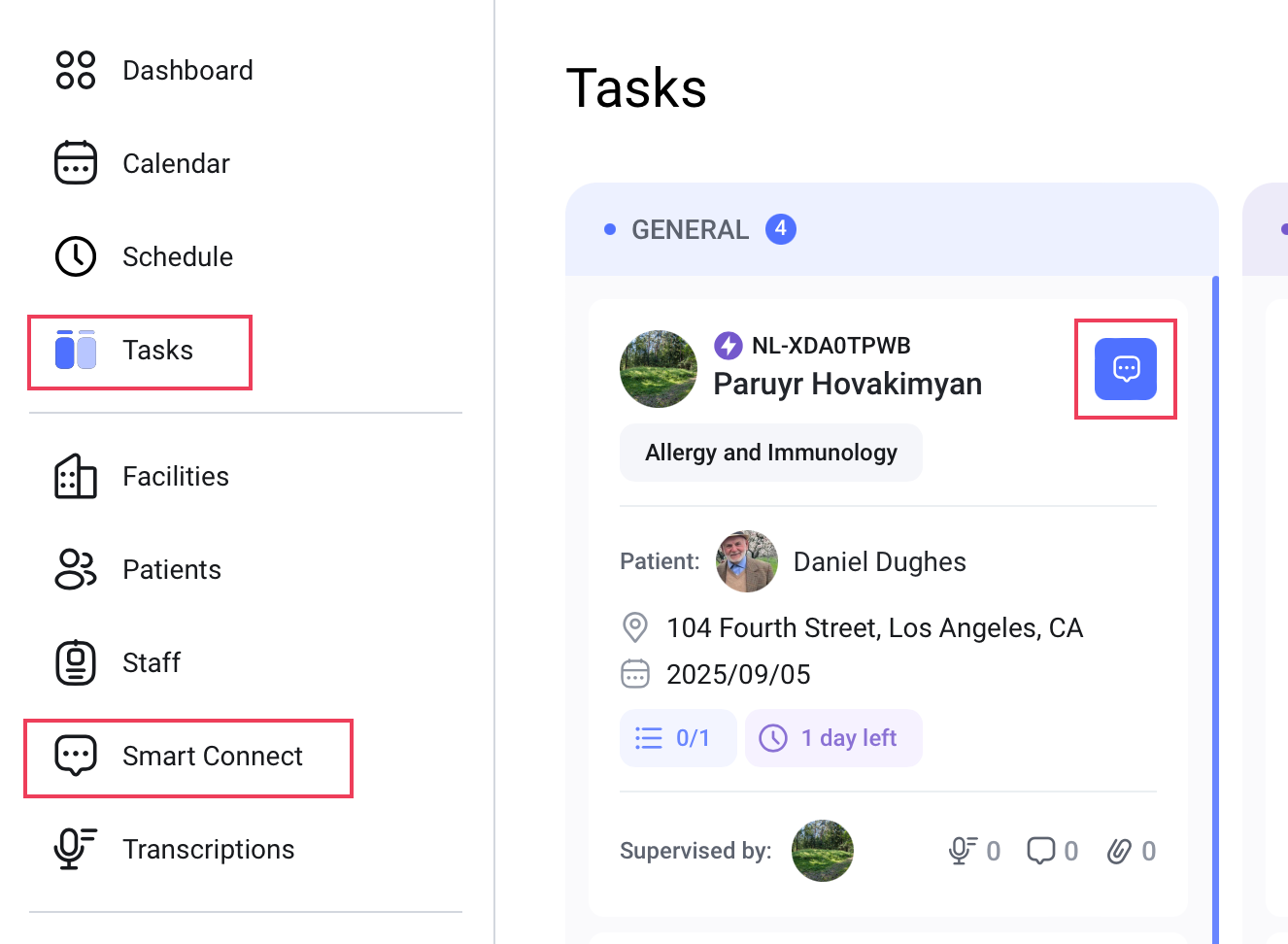View task attachments paperclip icon

1119,851
